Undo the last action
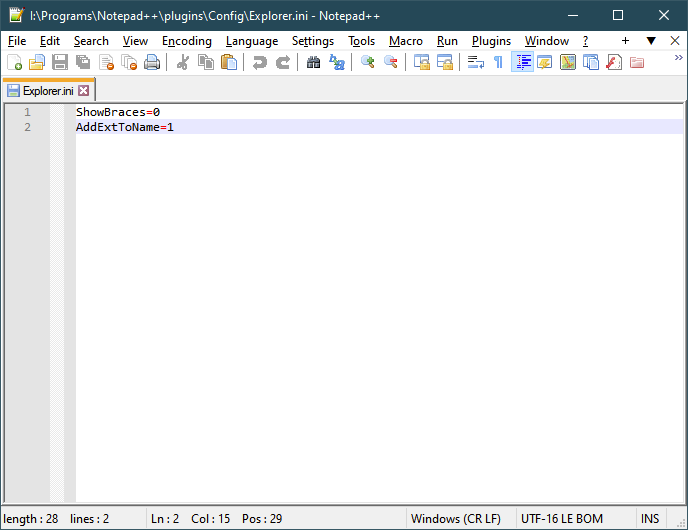This screenshot has width=688, height=530. click(x=259, y=62)
